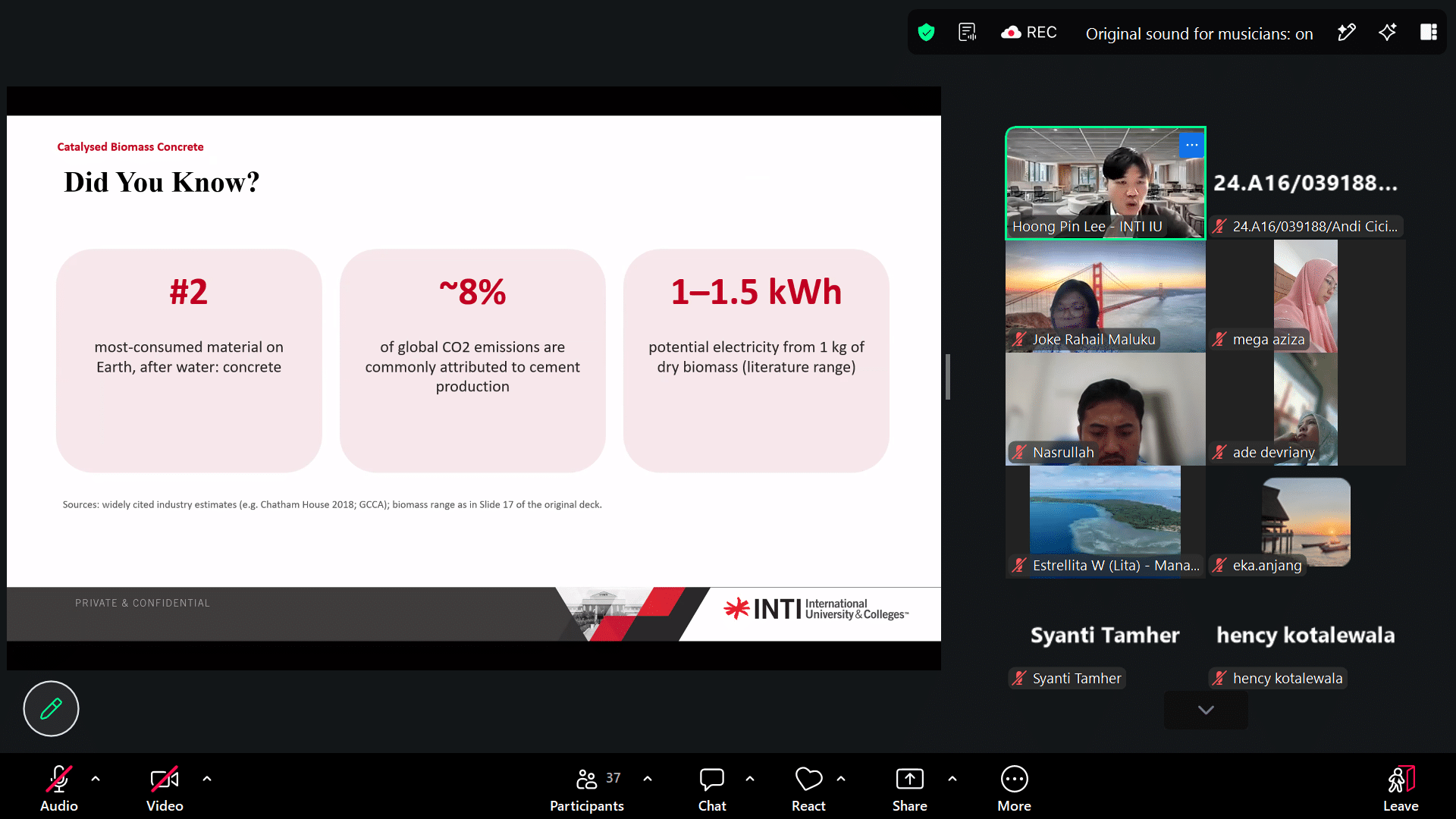Toggle Original sound for musicians
The width and height of the screenshot is (1456, 819).
(1199, 33)
